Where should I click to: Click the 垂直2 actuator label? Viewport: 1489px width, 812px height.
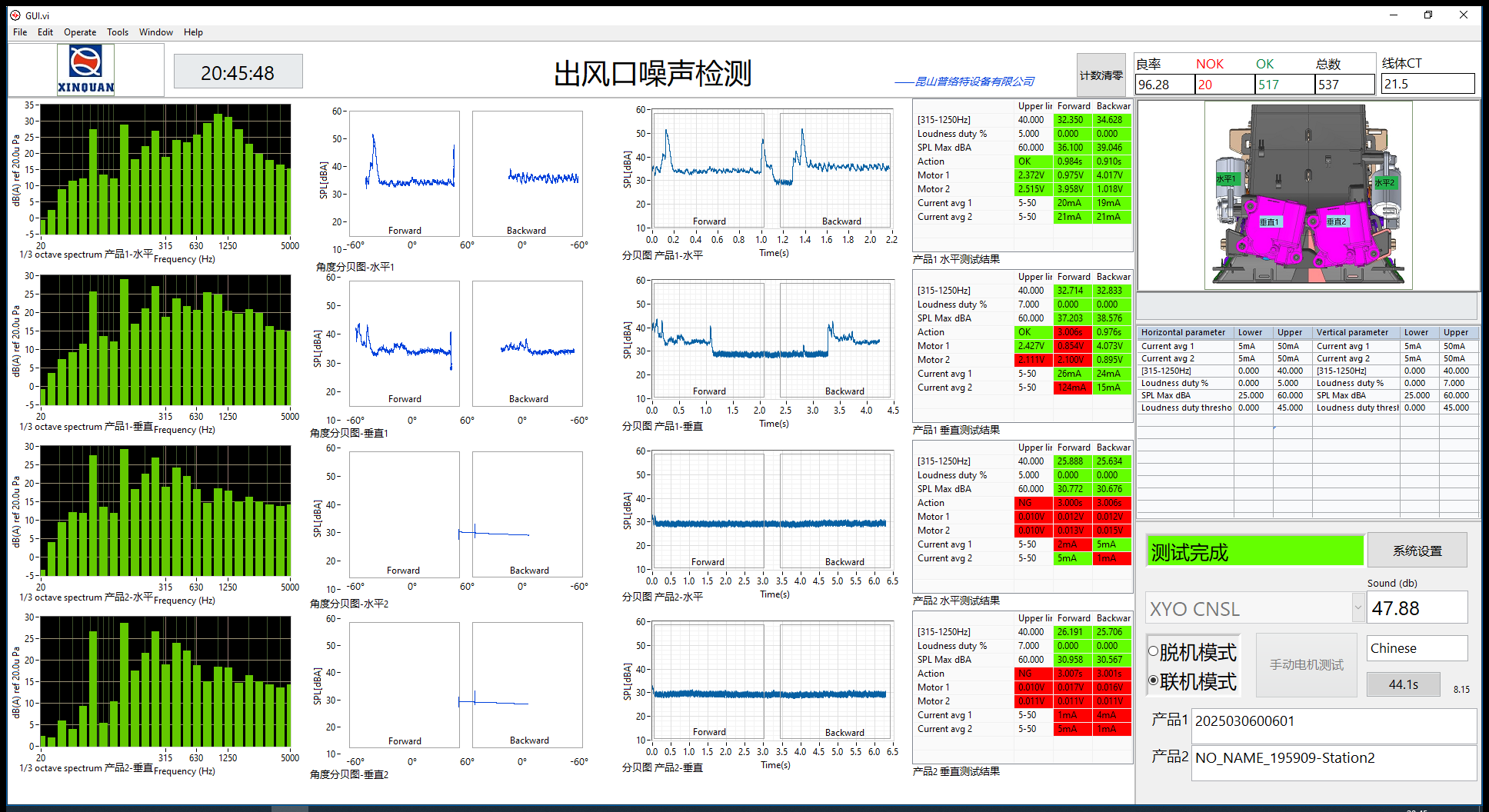(1337, 221)
